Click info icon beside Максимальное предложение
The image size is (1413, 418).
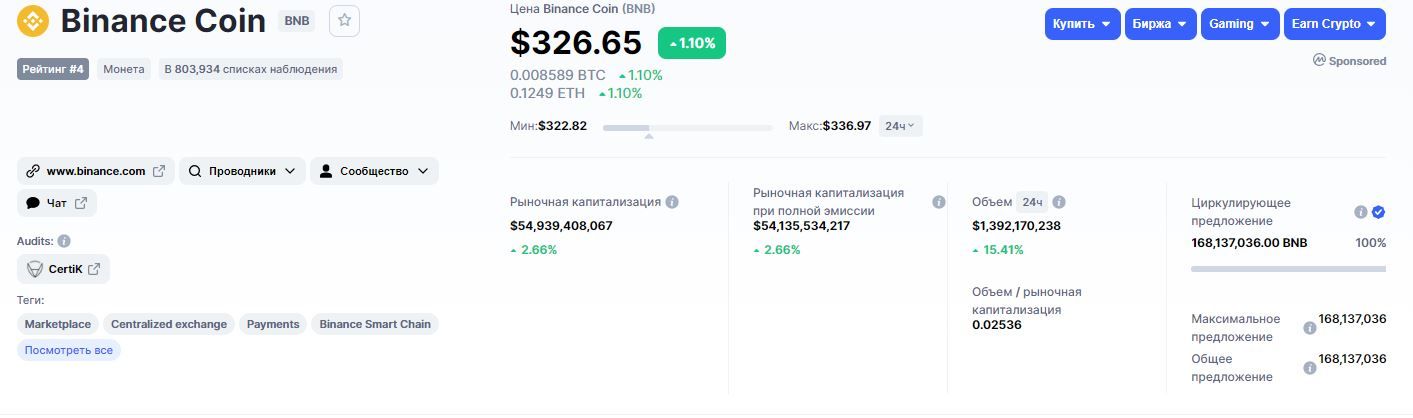[x=1310, y=328]
